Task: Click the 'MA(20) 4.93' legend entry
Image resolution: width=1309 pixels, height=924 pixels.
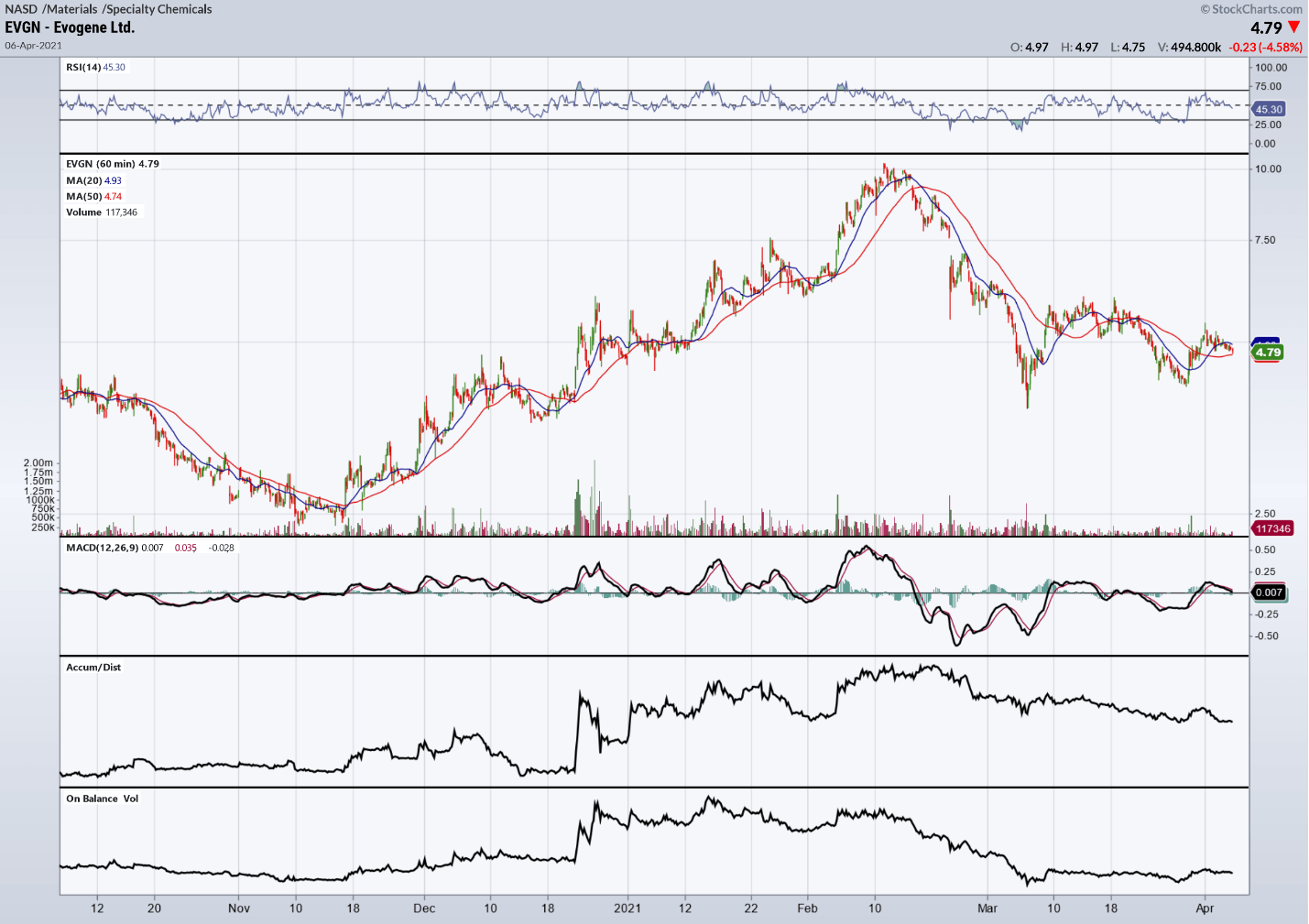Action: [93, 180]
